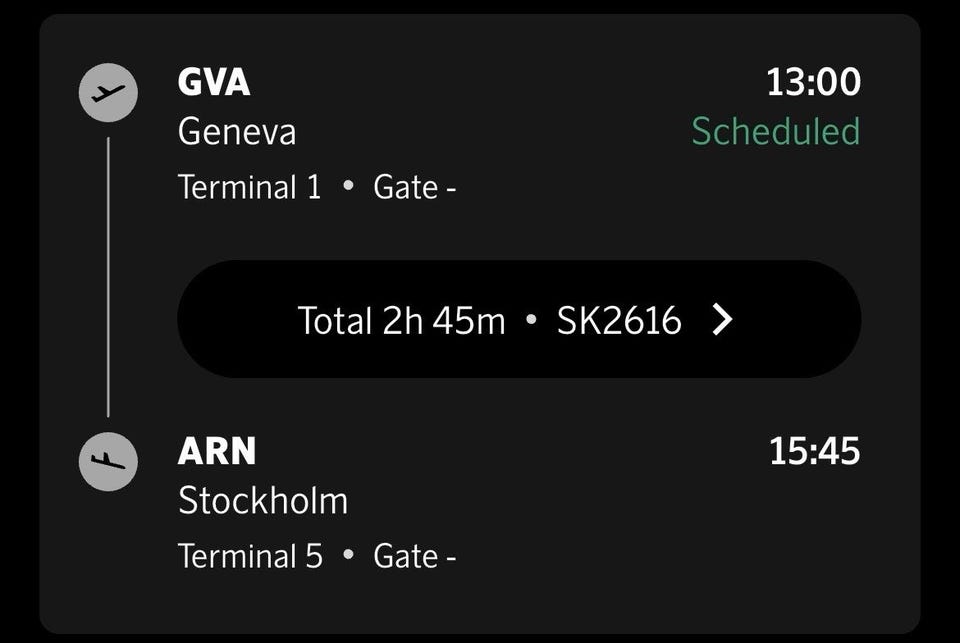This screenshot has width=960, height=643.
Task: Click the 13:00 departure time
Action: (x=813, y=82)
